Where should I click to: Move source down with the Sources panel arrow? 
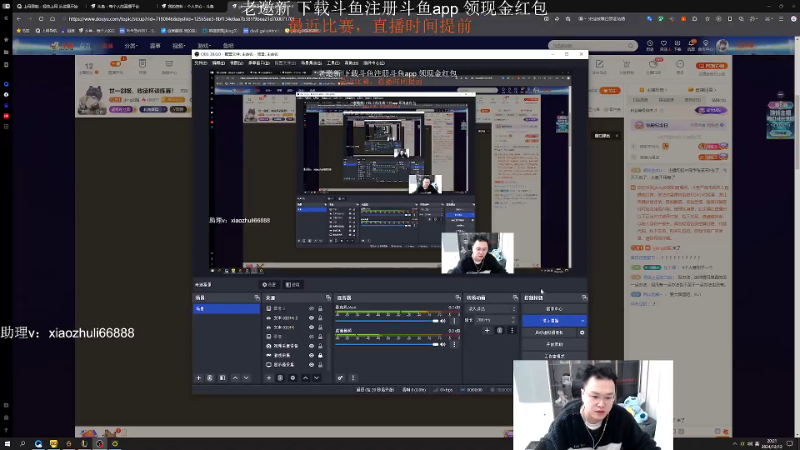(x=317, y=378)
